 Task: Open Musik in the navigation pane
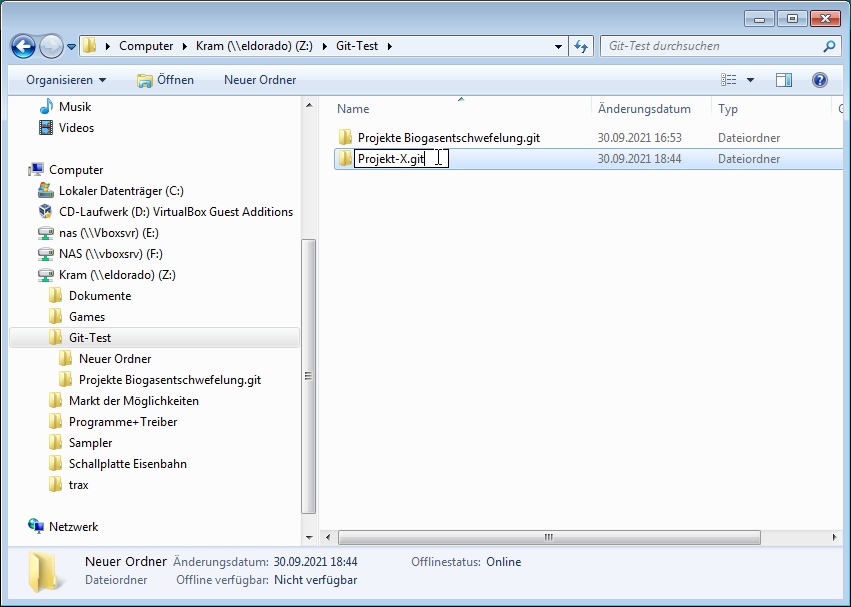click(x=75, y=107)
